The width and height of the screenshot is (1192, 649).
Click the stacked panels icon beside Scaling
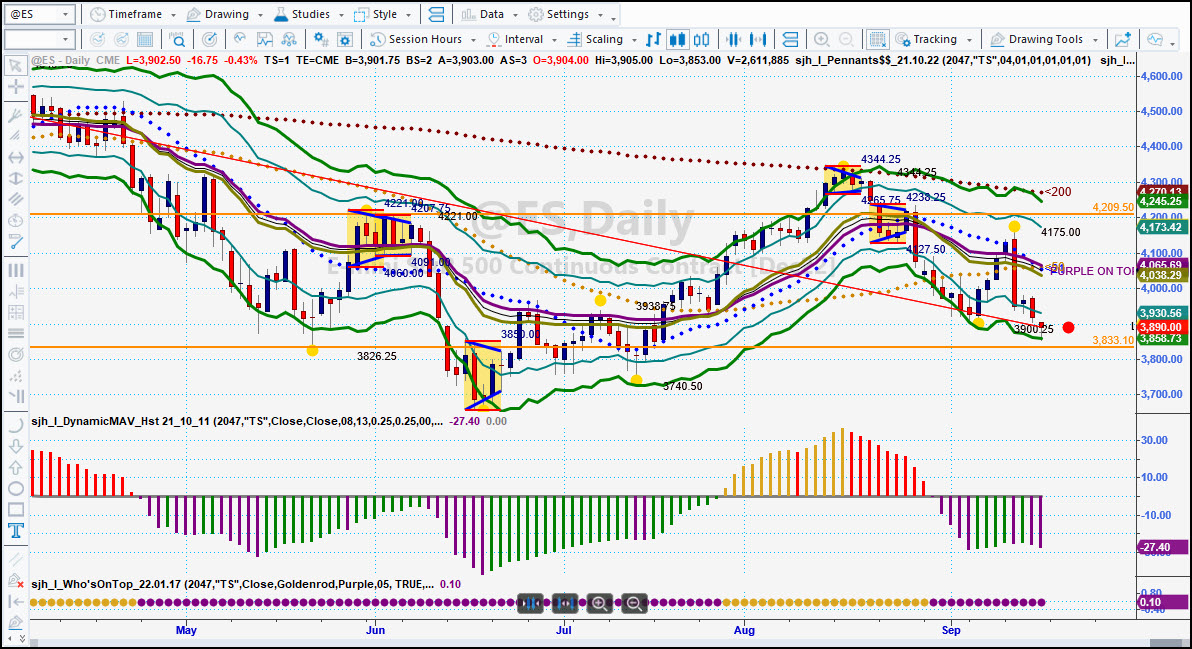pyautogui.click(x=790, y=40)
